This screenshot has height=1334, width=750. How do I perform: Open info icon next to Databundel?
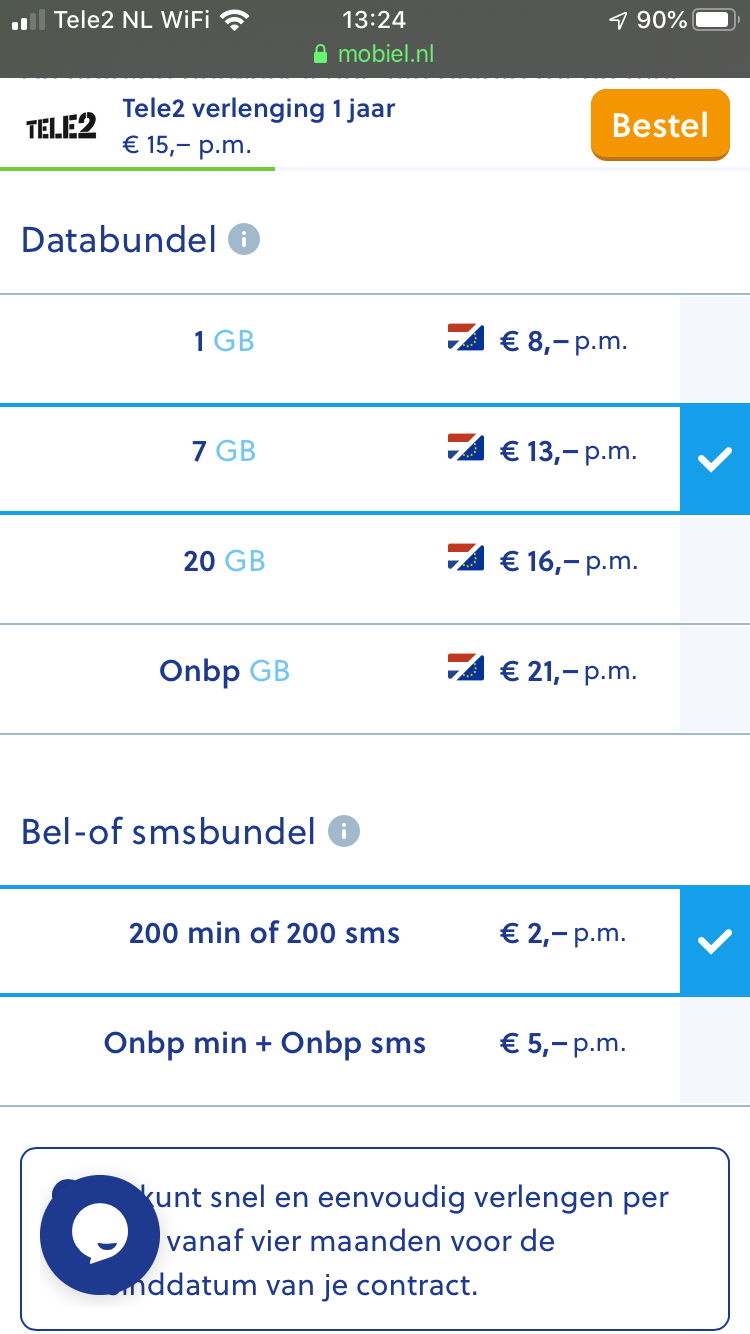(244, 240)
